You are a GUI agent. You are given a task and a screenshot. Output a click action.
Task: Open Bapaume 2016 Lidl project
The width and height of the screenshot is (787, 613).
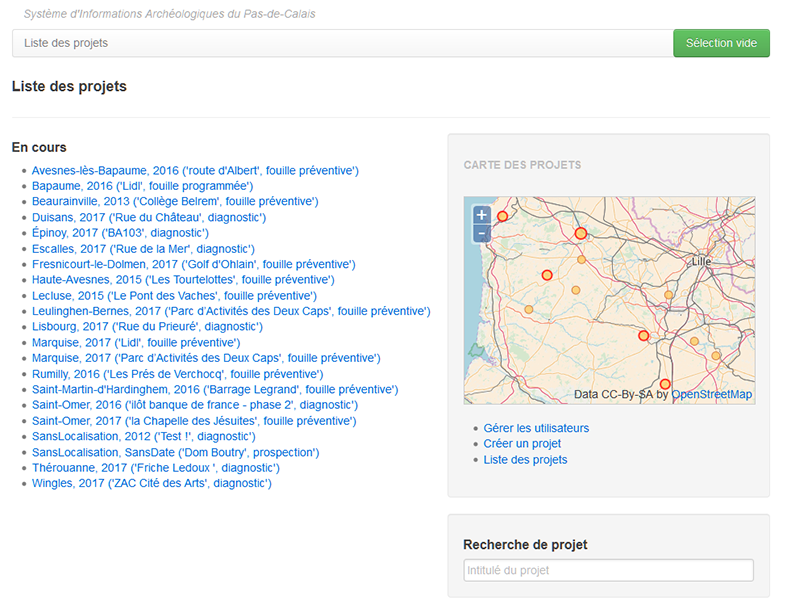tap(143, 186)
